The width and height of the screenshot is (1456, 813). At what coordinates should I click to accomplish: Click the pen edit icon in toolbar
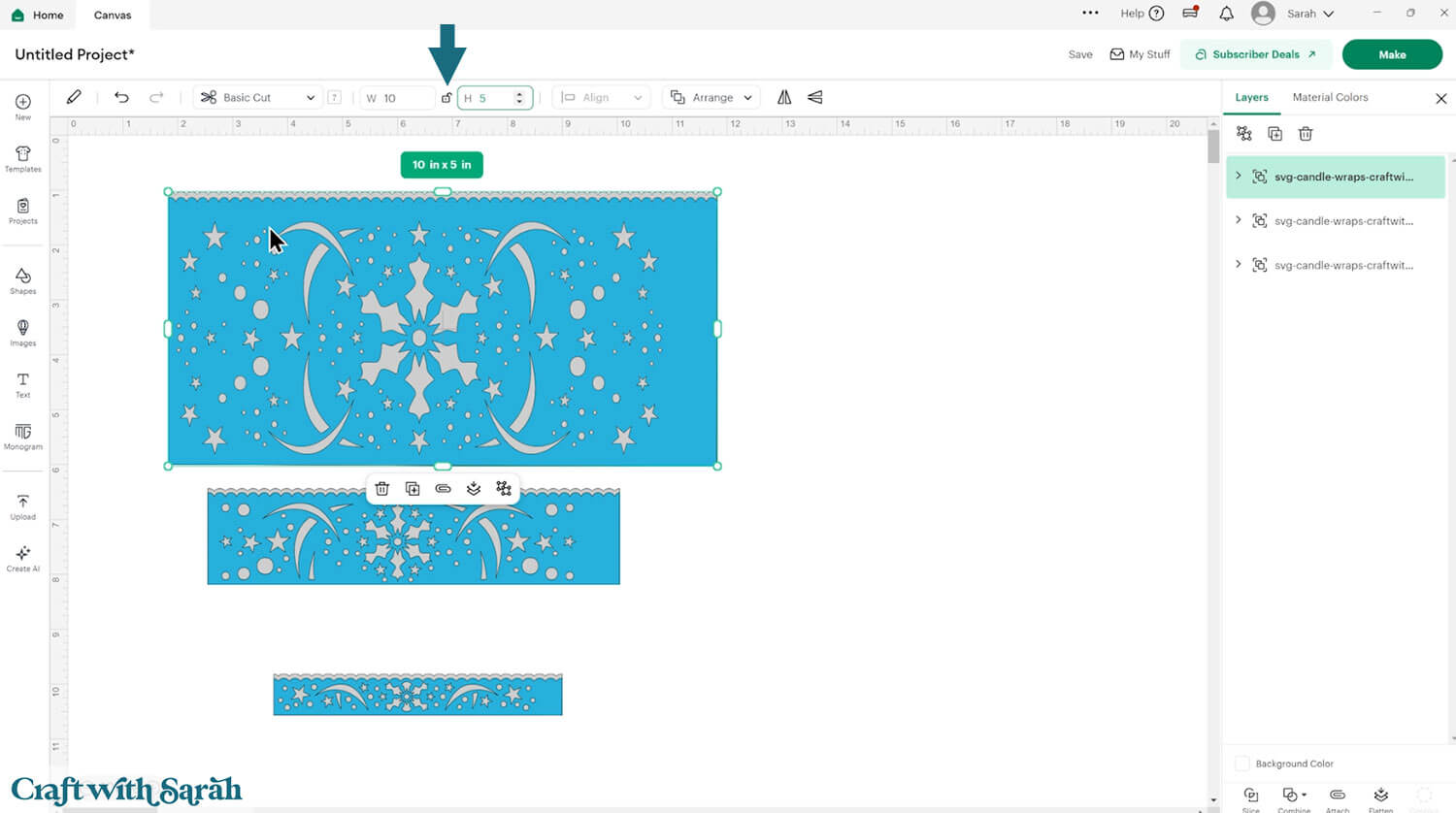click(74, 97)
